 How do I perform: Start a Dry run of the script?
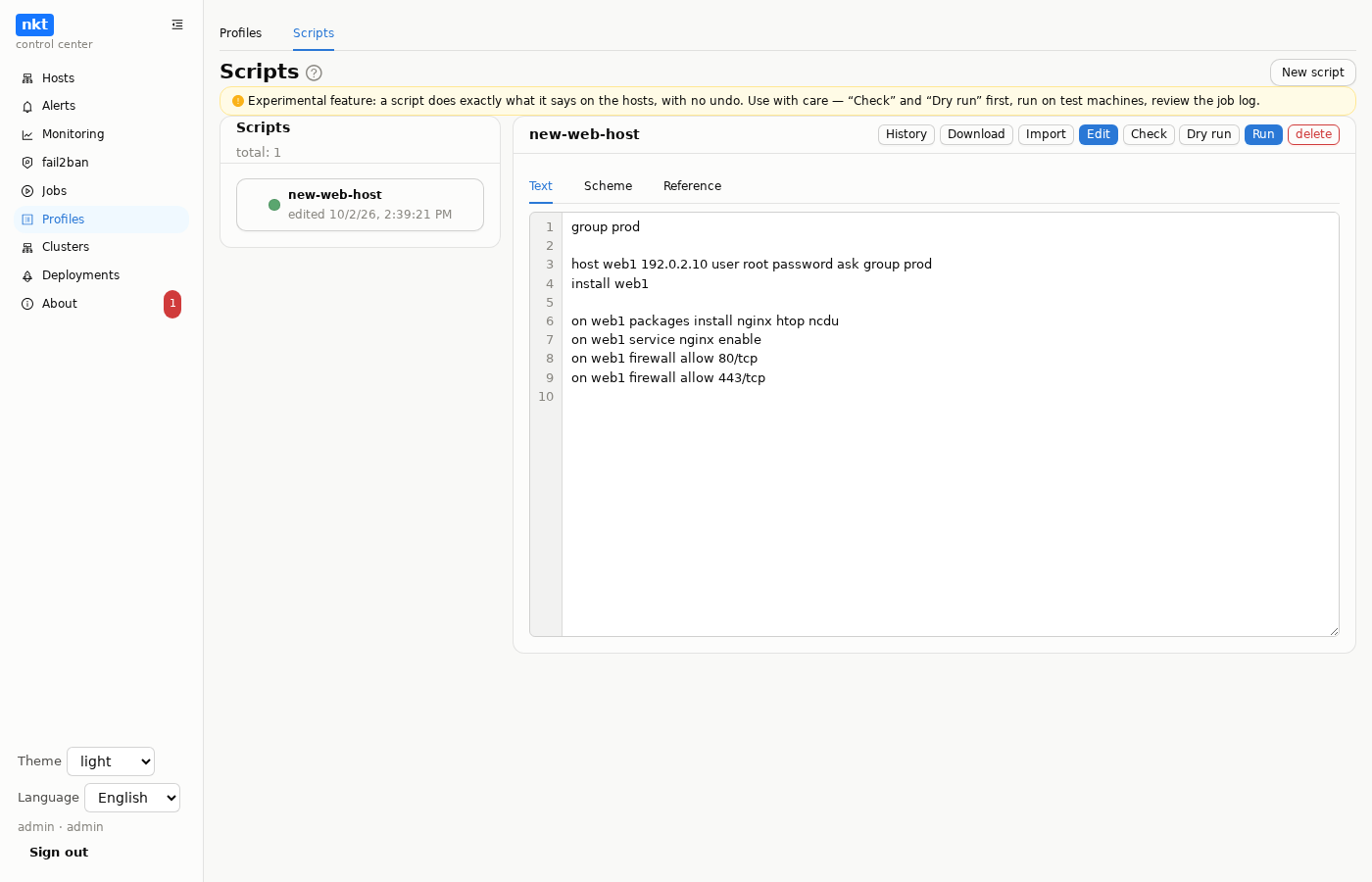pyautogui.click(x=1209, y=134)
